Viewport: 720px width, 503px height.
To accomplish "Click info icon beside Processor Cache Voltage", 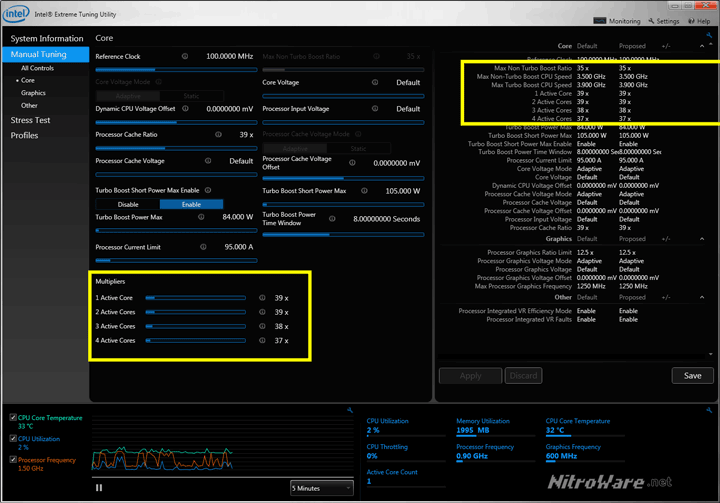I will point(208,161).
